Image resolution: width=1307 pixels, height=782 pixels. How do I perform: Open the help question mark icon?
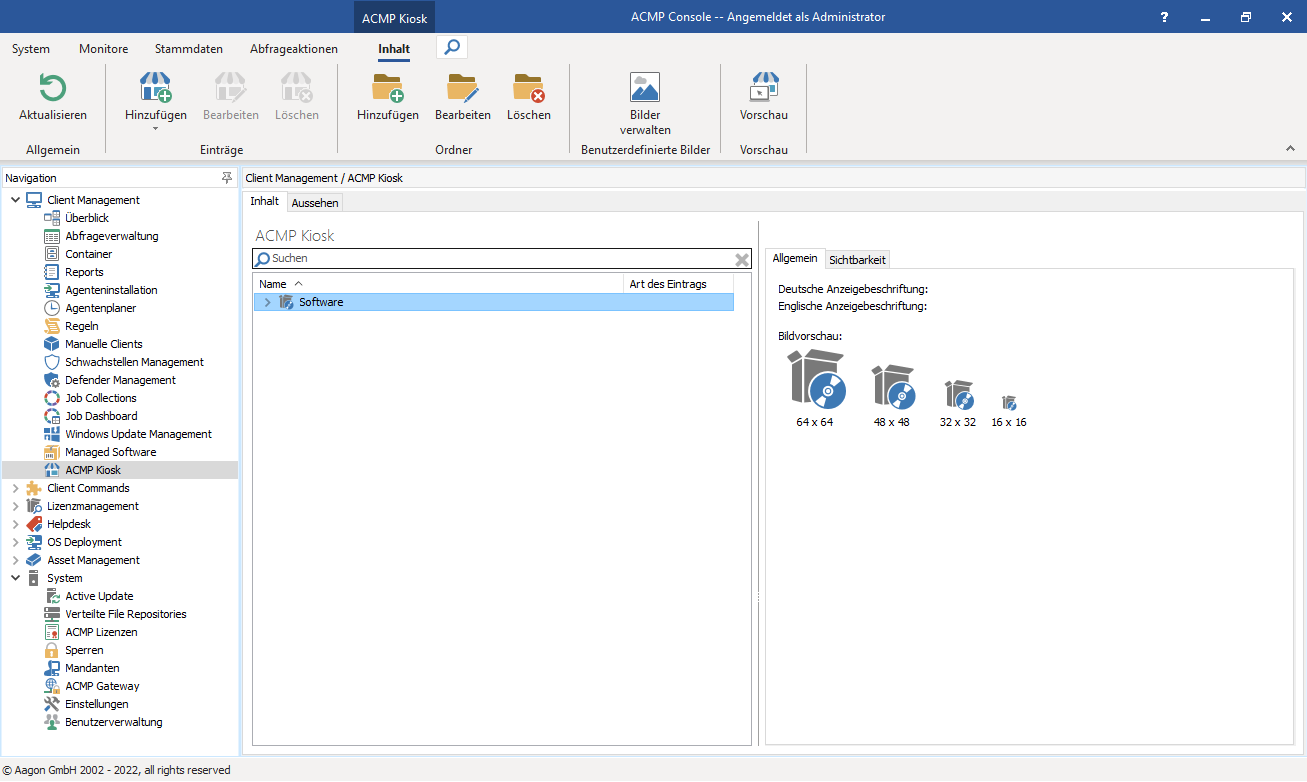1163,17
